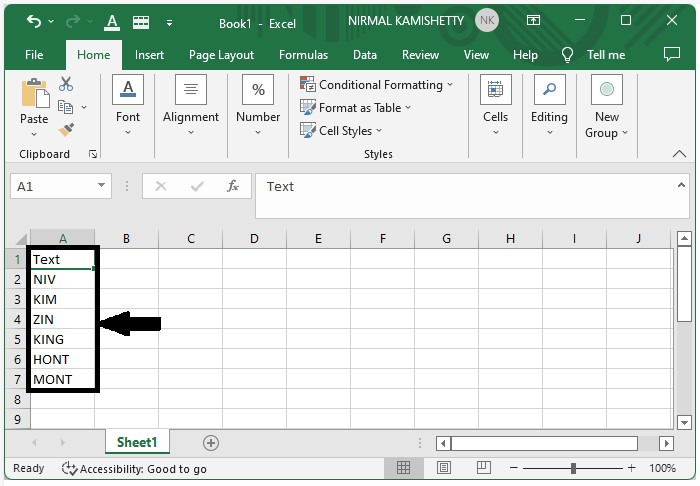Click the Format Painter brush icon

66,130
